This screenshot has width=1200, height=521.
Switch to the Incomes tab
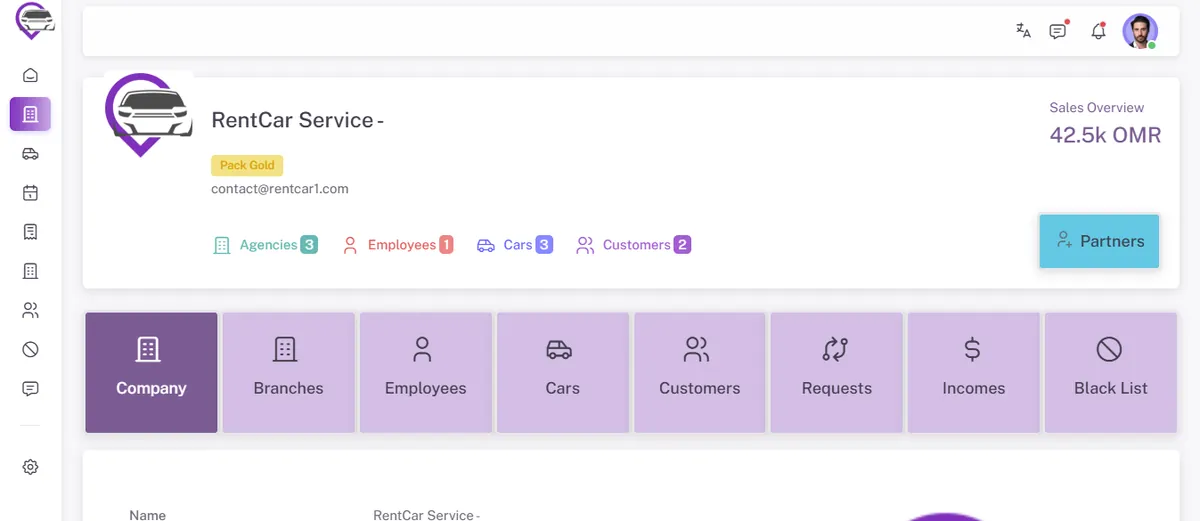[x=973, y=373]
